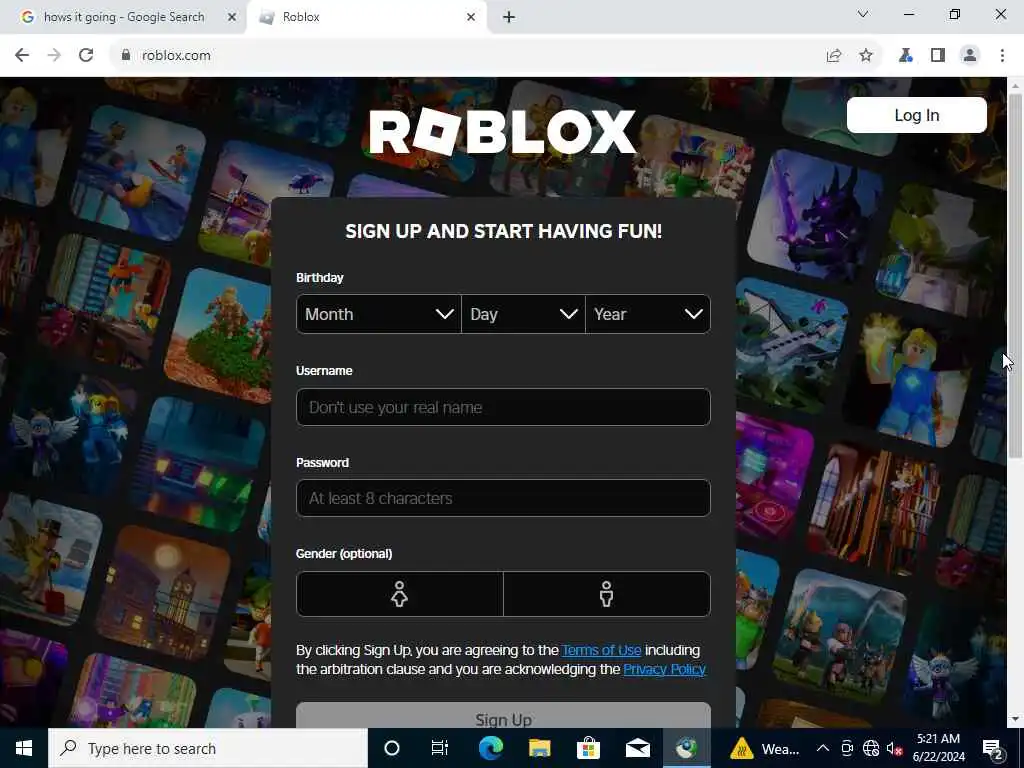Share this page icon in address bar
Screen dimensions: 1024x768
click(x=834, y=56)
